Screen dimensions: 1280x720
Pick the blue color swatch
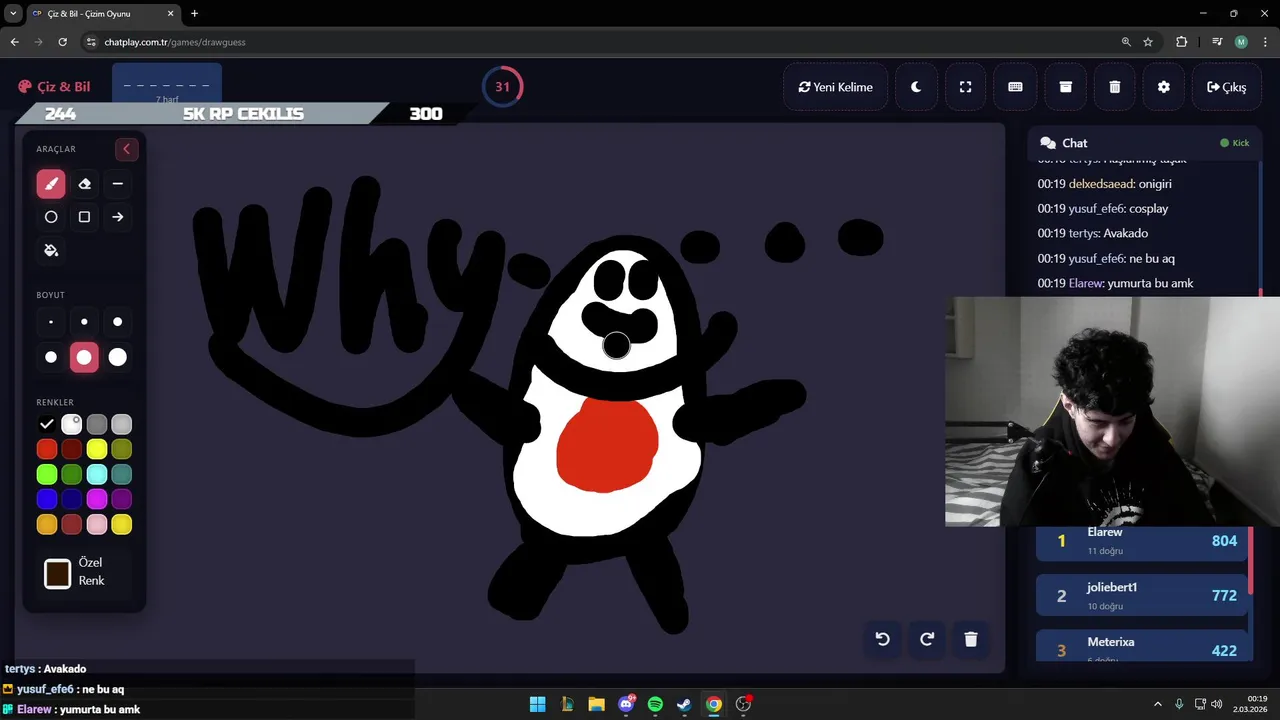pyautogui.click(x=47, y=499)
